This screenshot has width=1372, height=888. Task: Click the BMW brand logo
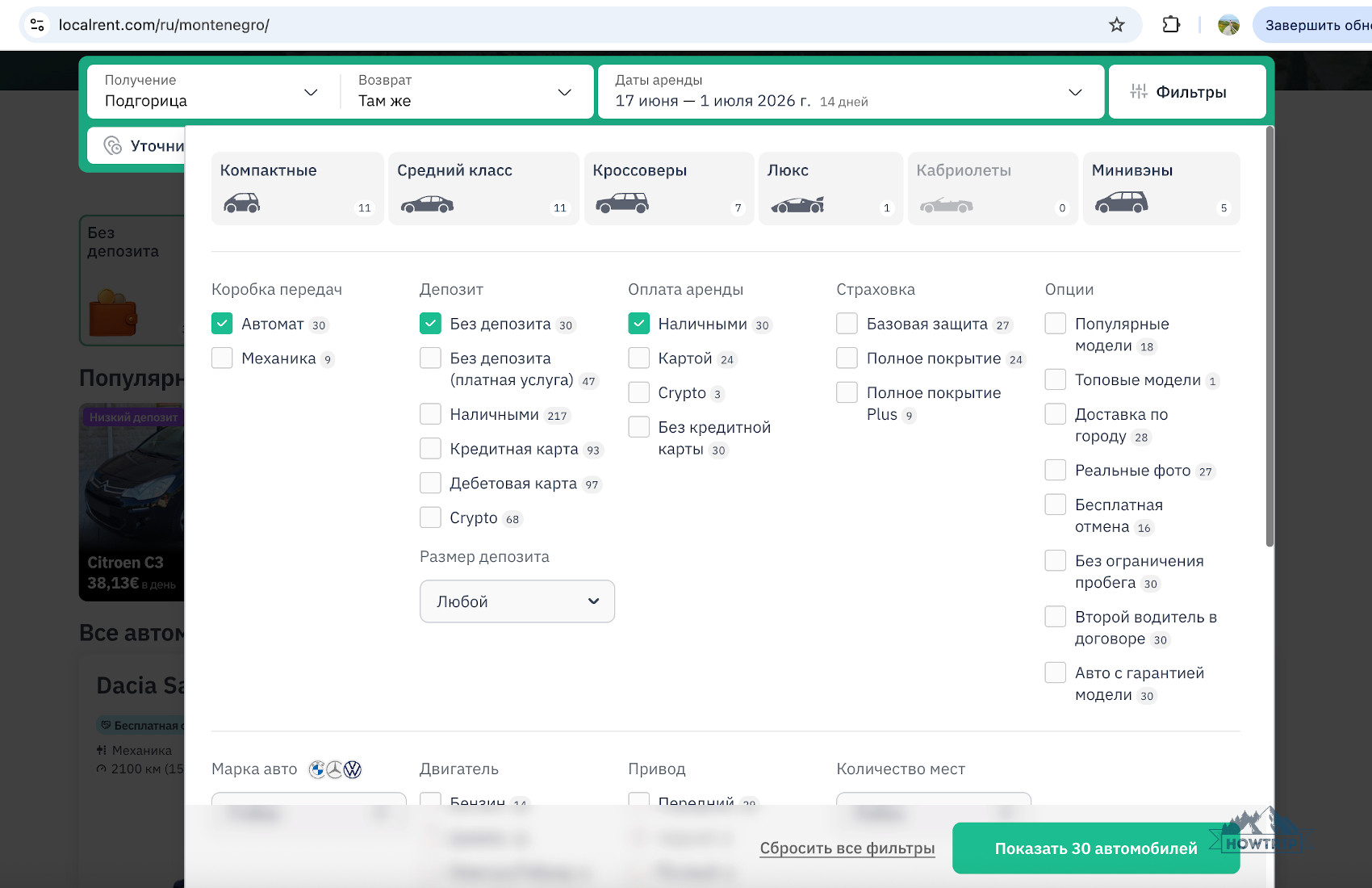(317, 770)
